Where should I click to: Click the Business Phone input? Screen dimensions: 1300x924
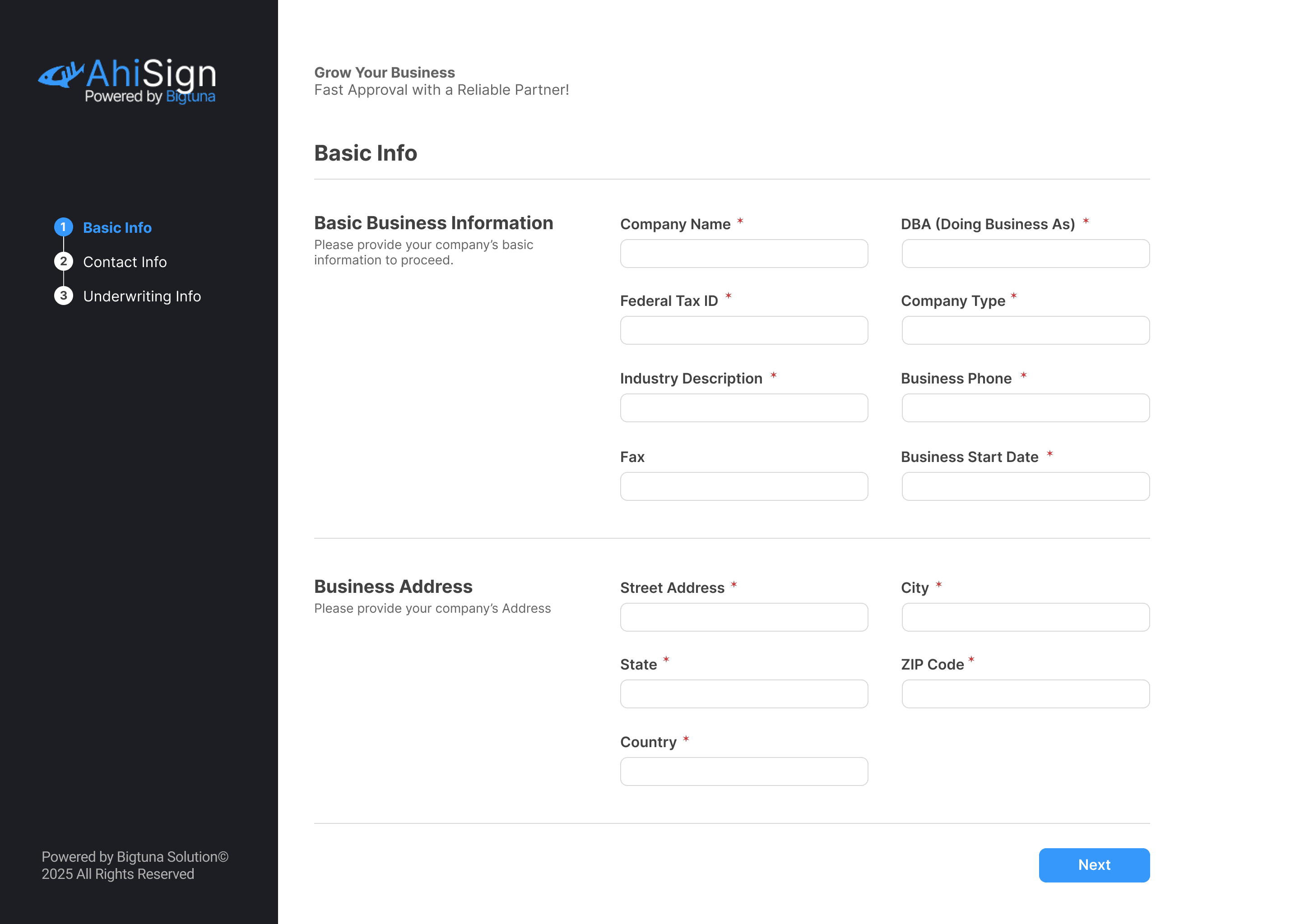tap(1025, 407)
